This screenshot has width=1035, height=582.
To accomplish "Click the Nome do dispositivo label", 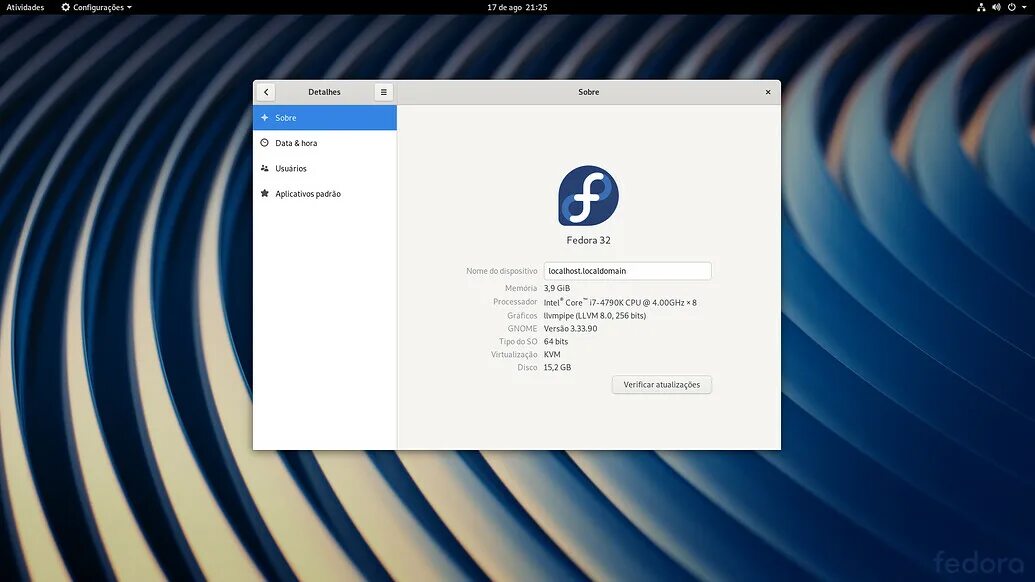I will pos(502,271).
